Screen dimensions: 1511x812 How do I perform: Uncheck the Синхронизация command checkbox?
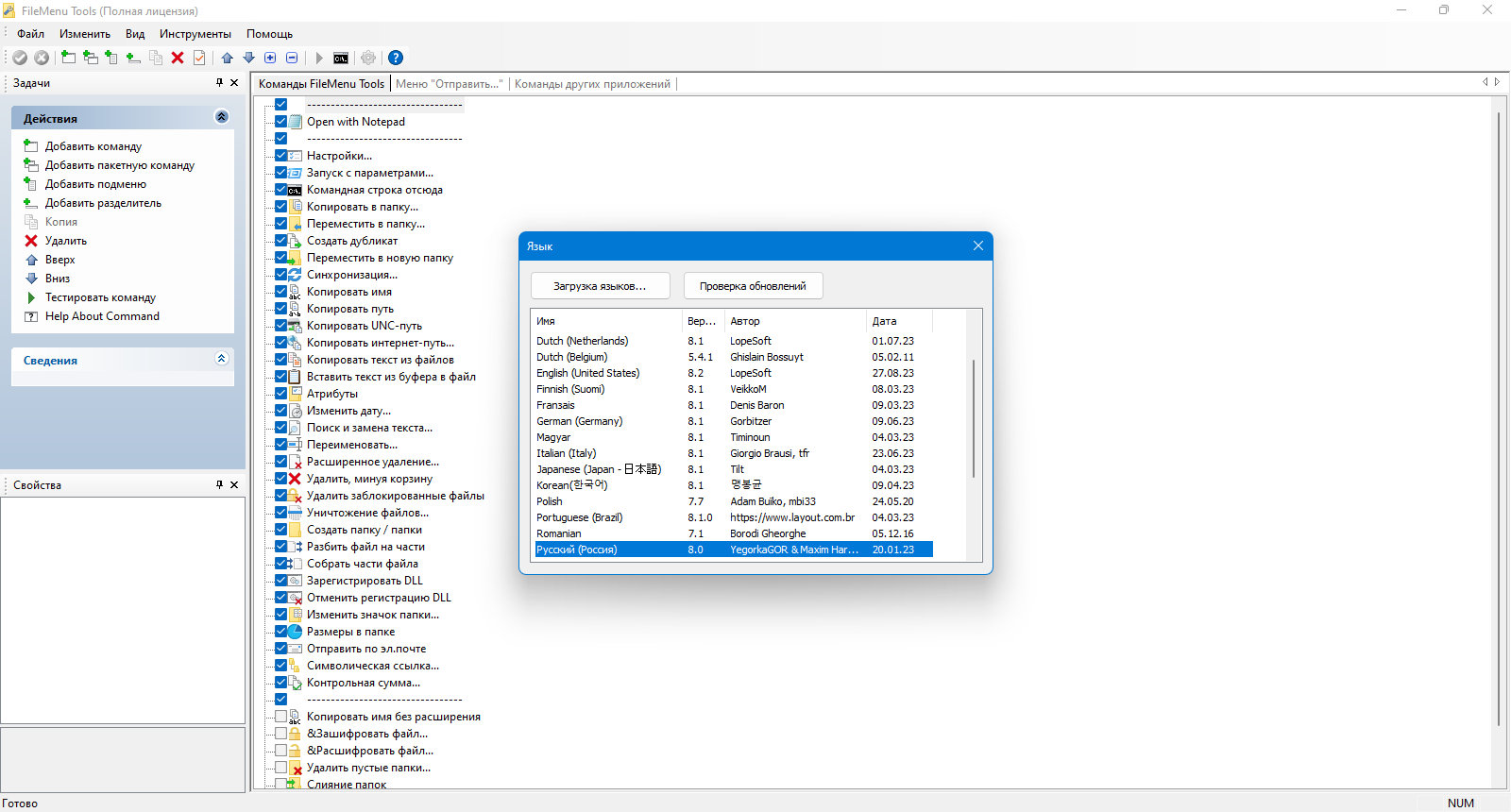click(x=280, y=274)
